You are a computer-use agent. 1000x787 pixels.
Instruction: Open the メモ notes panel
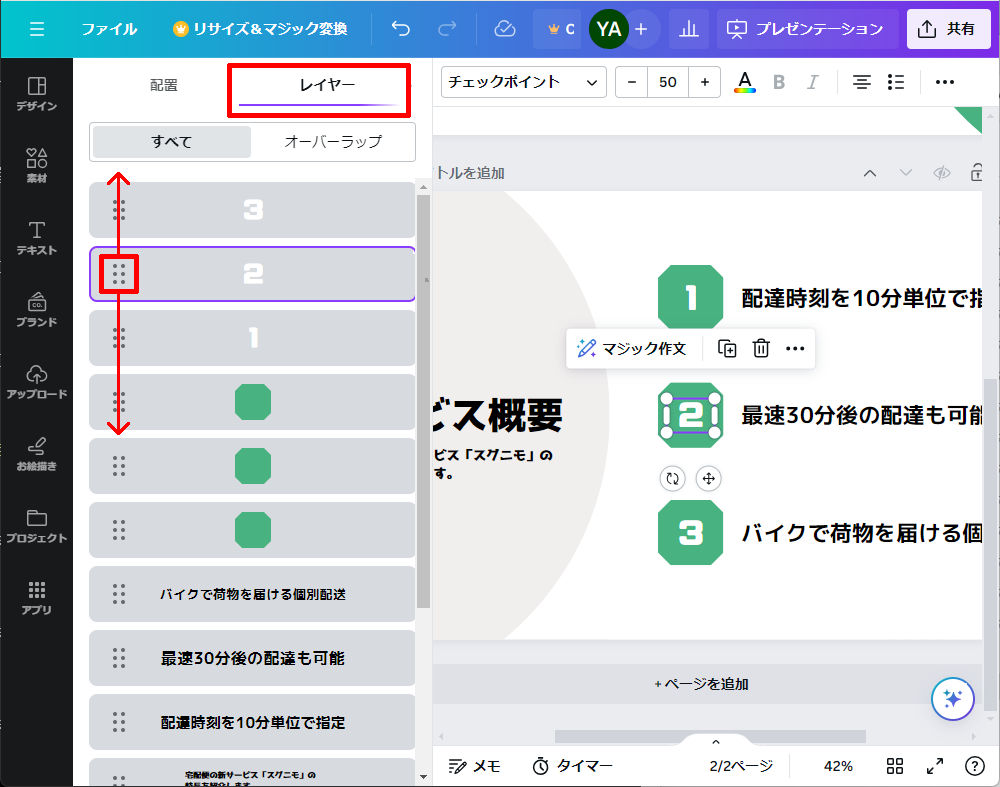point(474,766)
